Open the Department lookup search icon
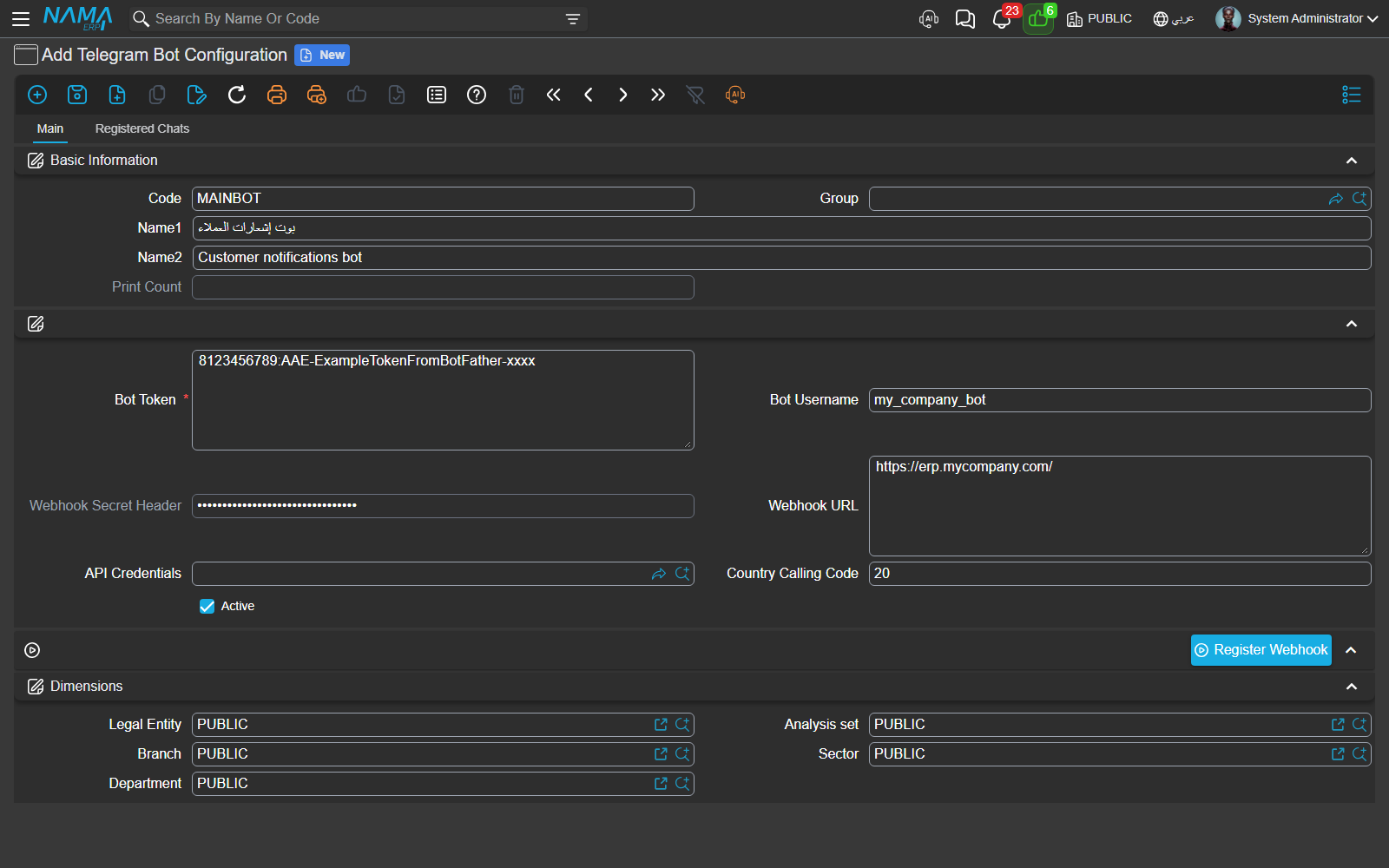 [x=682, y=784]
